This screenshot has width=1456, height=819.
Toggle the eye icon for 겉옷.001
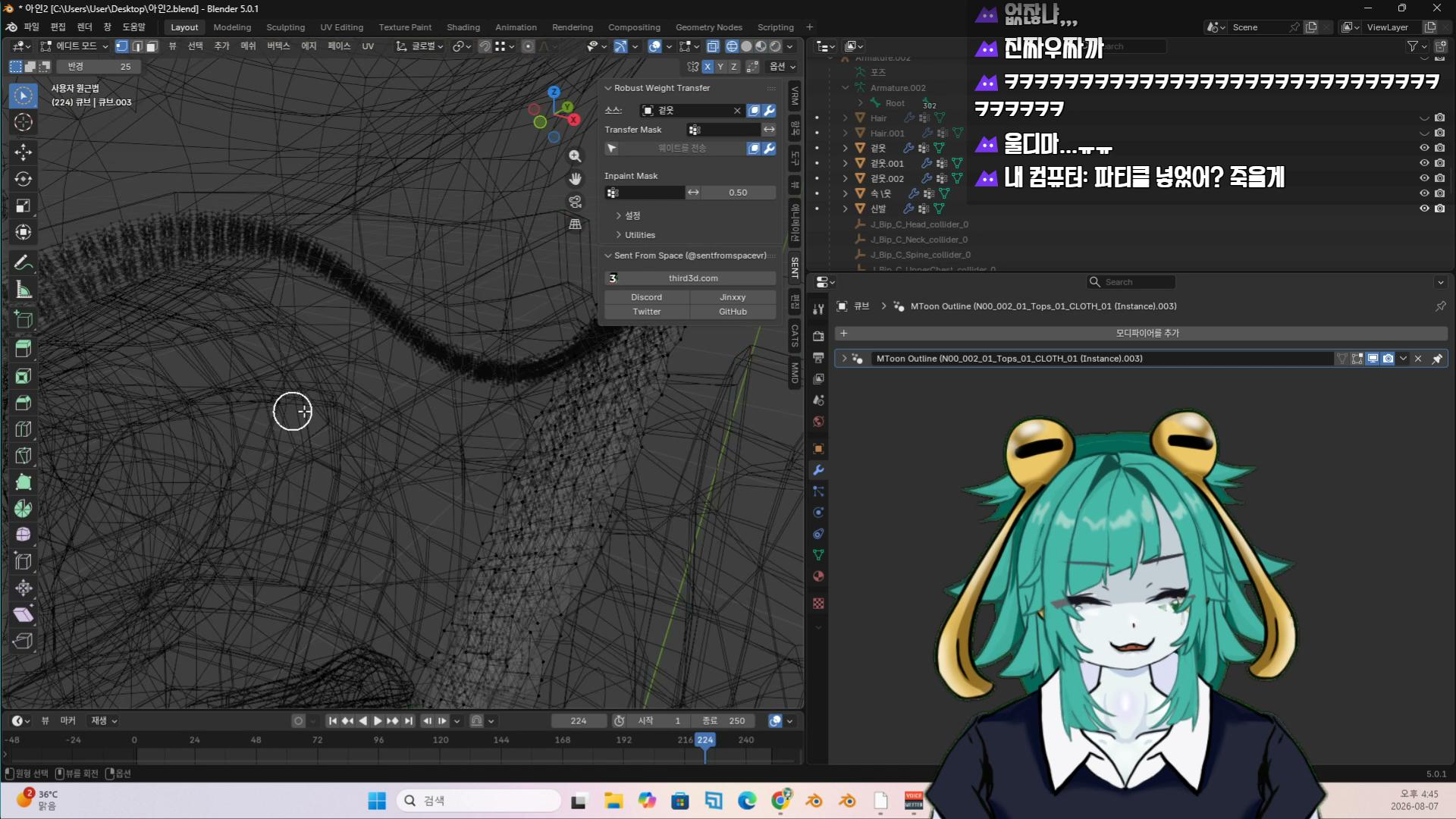[x=1424, y=163]
